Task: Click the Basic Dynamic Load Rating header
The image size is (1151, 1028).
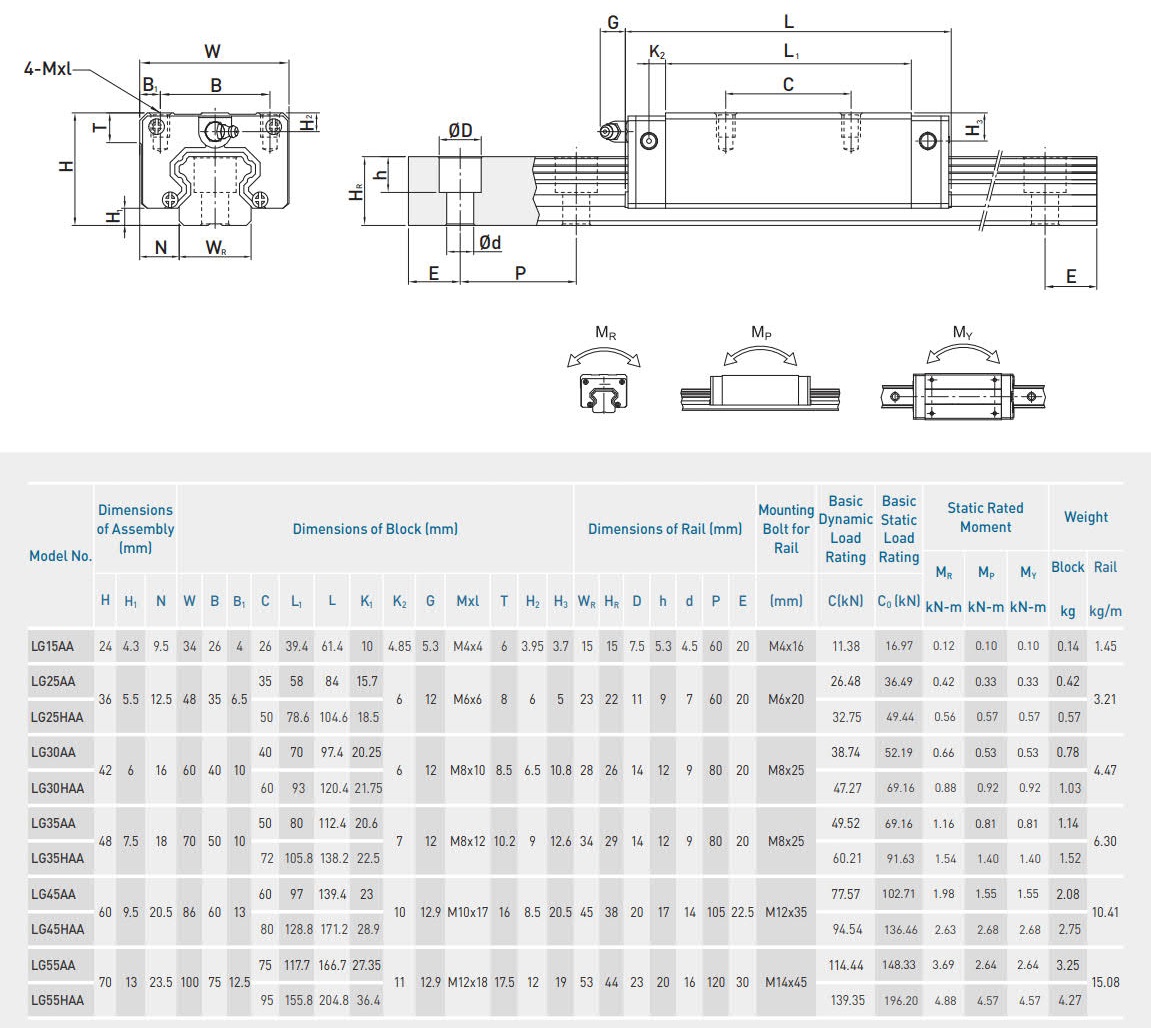Action: tap(845, 529)
